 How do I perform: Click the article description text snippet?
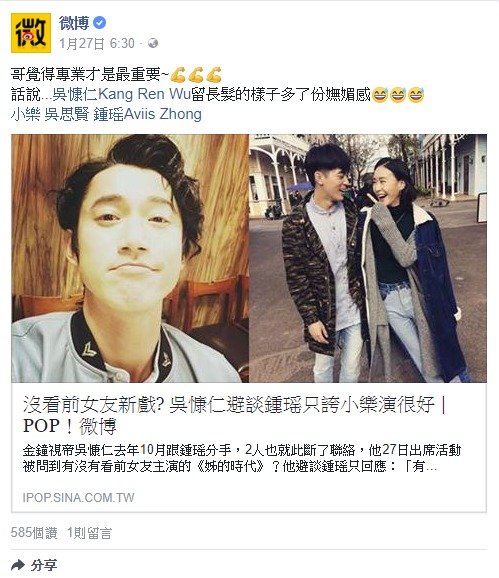pos(242,458)
